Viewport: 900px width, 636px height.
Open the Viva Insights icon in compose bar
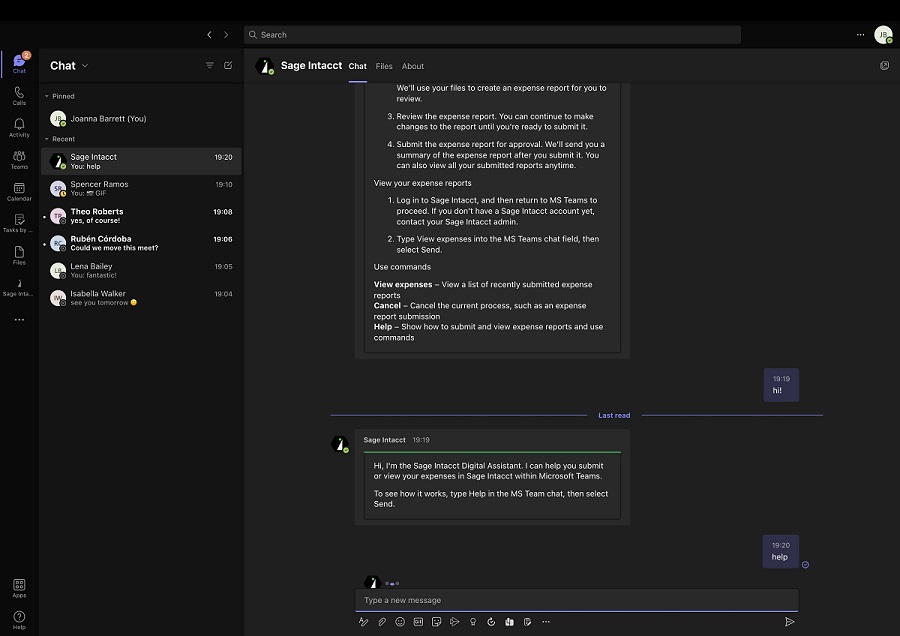click(x=509, y=622)
